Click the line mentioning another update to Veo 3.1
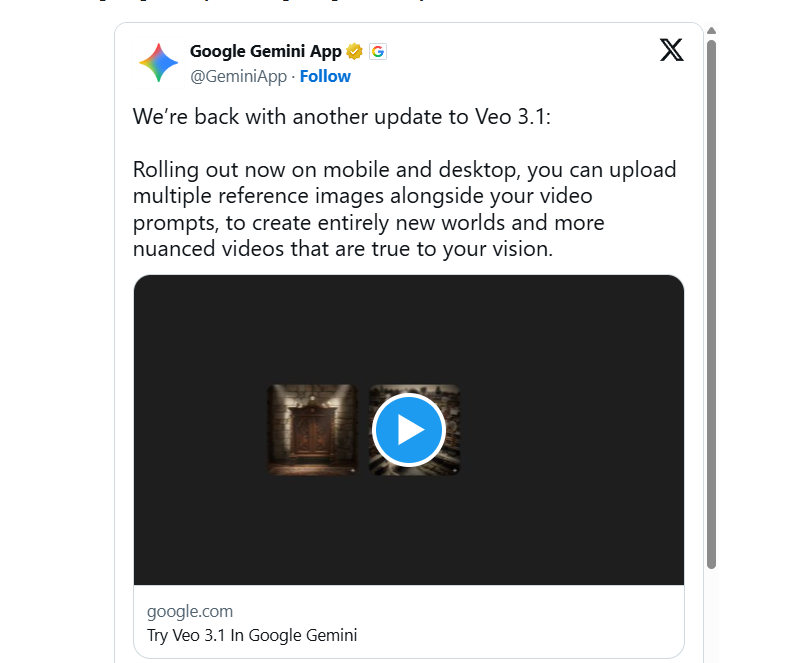This screenshot has width=797, height=663. [342, 117]
